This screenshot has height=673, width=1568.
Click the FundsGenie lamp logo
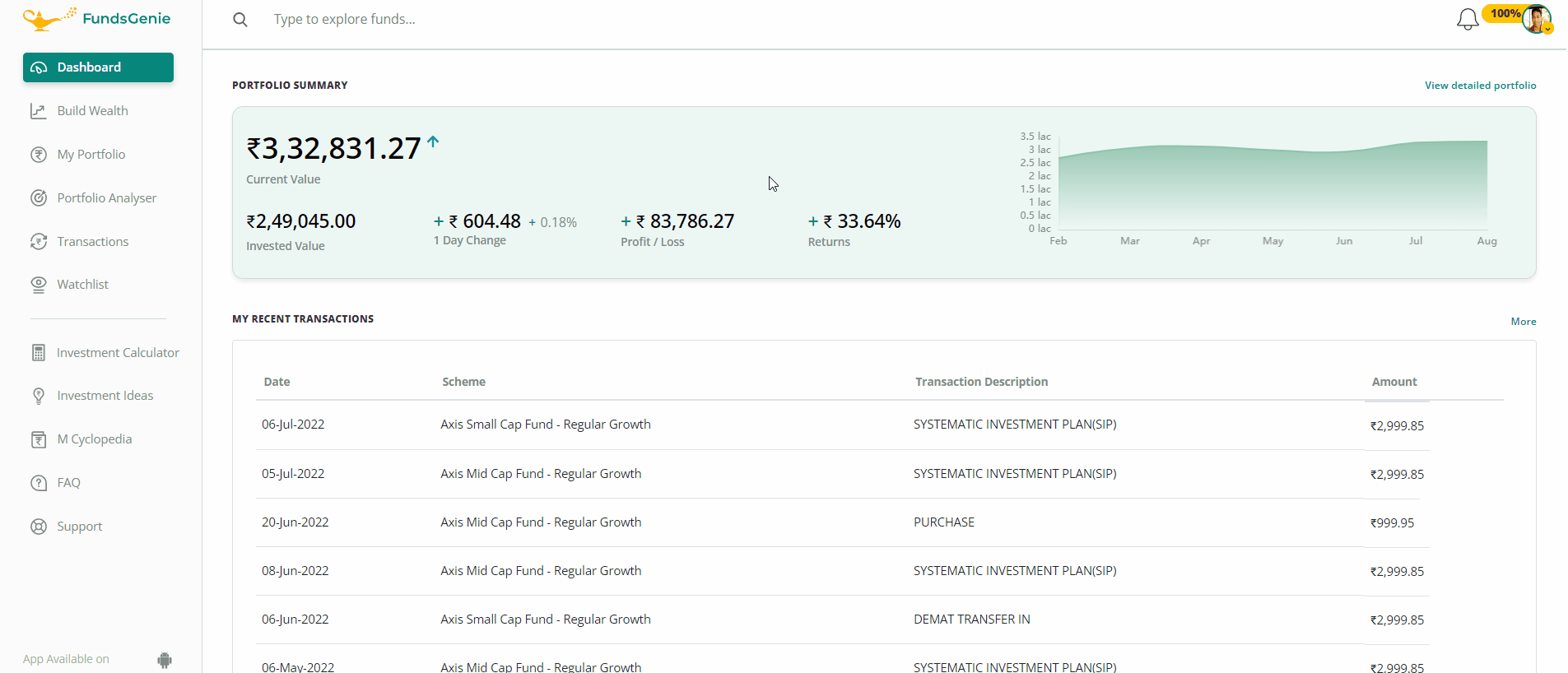[49, 19]
